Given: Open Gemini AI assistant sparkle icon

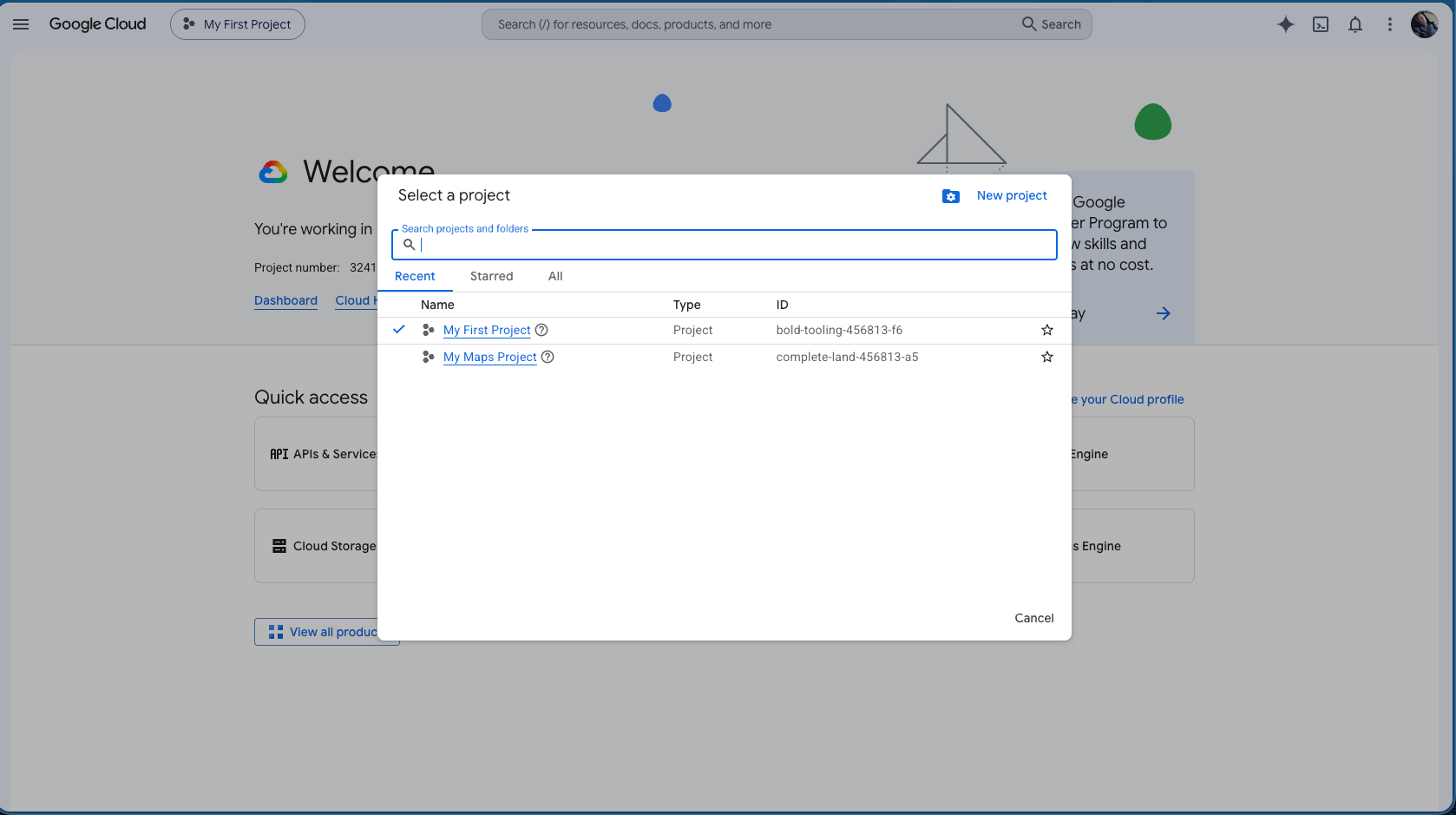Looking at the screenshot, I should click(1286, 24).
